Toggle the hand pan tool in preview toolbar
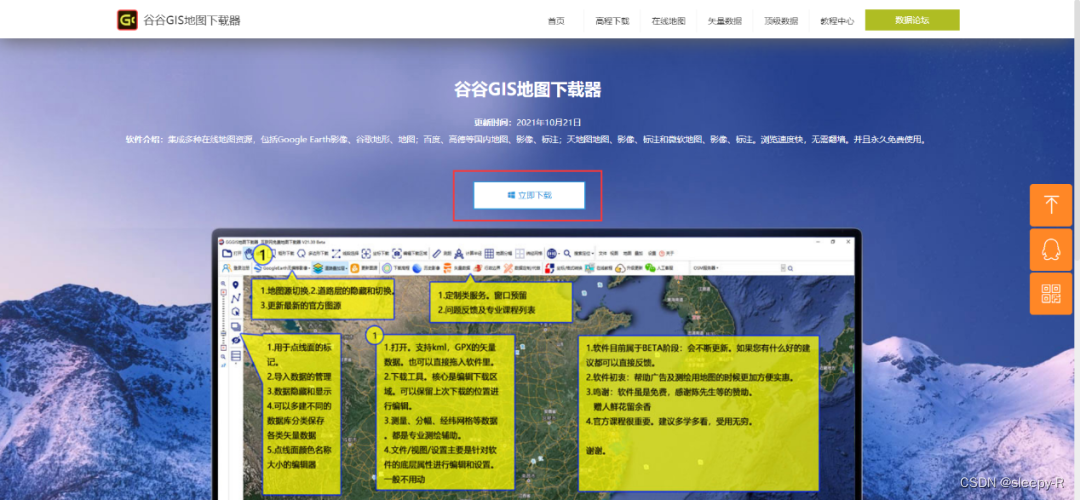This screenshot has height=500, width=1080. [249, 254]
